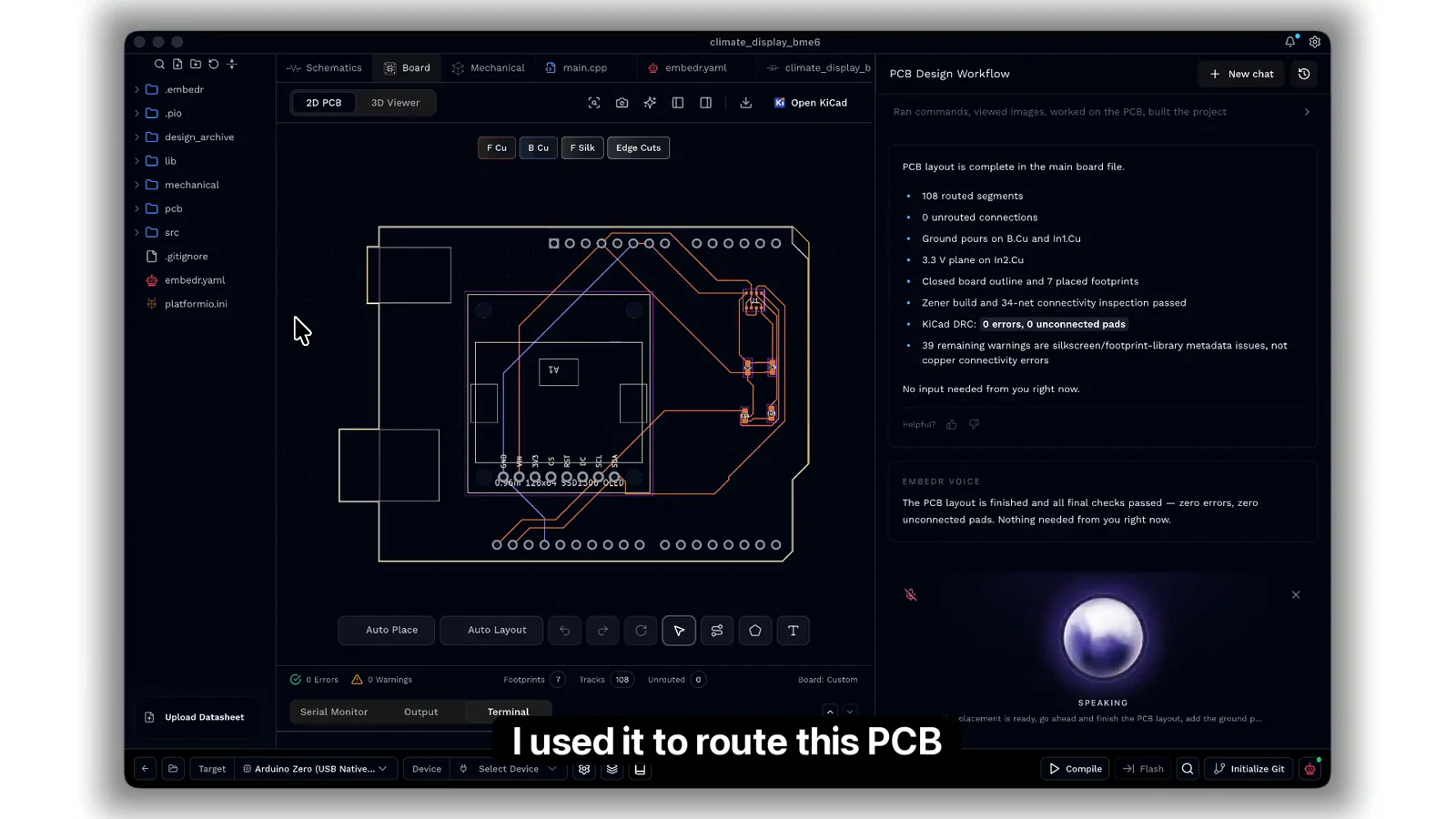The width and height of the screenshot is (1456, 819).
Task: Toggle the right sidebar panel icon
Action: pyautogui.click(x=706, y=103)
